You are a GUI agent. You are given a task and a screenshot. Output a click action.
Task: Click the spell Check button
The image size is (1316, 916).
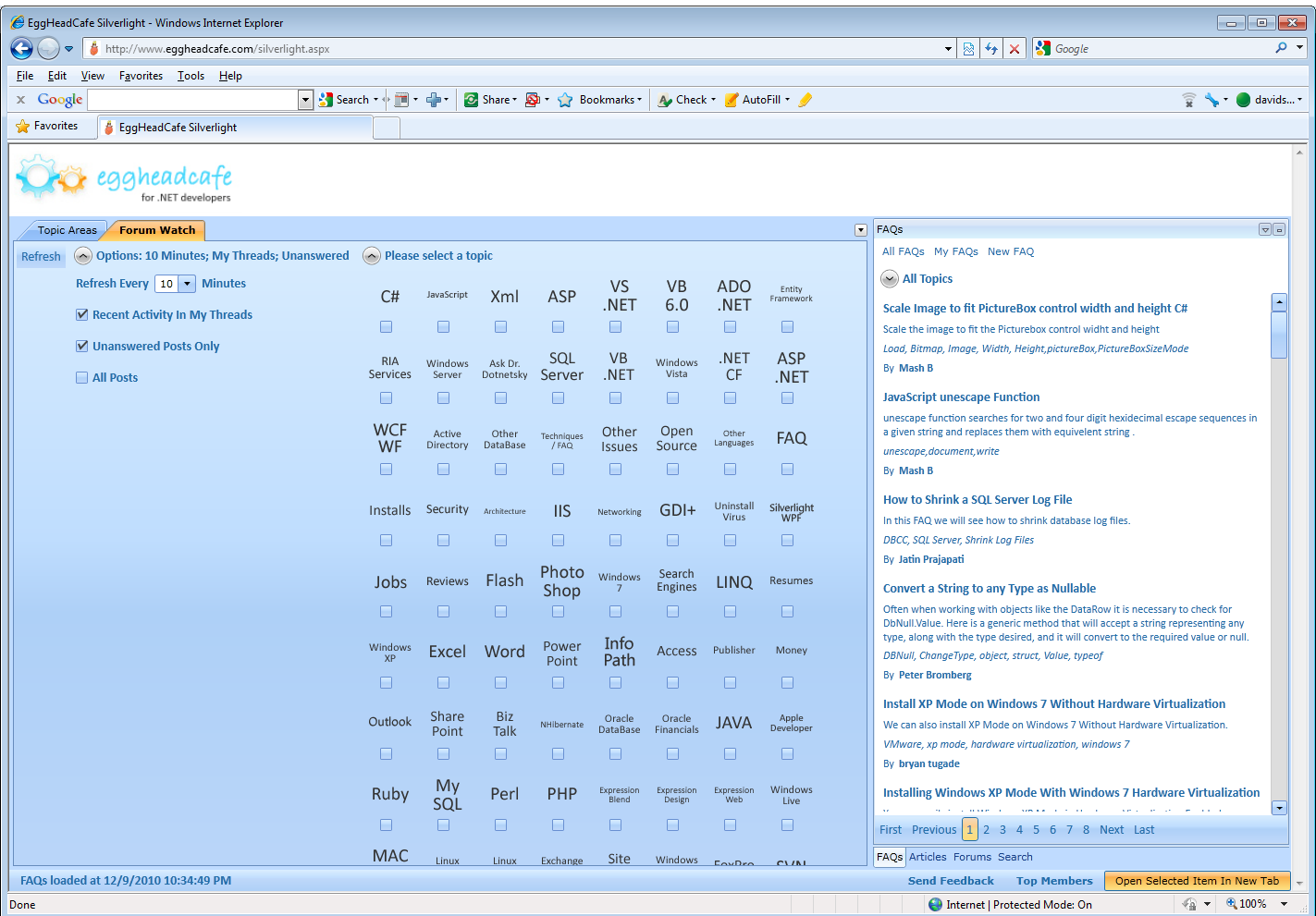click(x=685, y=100)
